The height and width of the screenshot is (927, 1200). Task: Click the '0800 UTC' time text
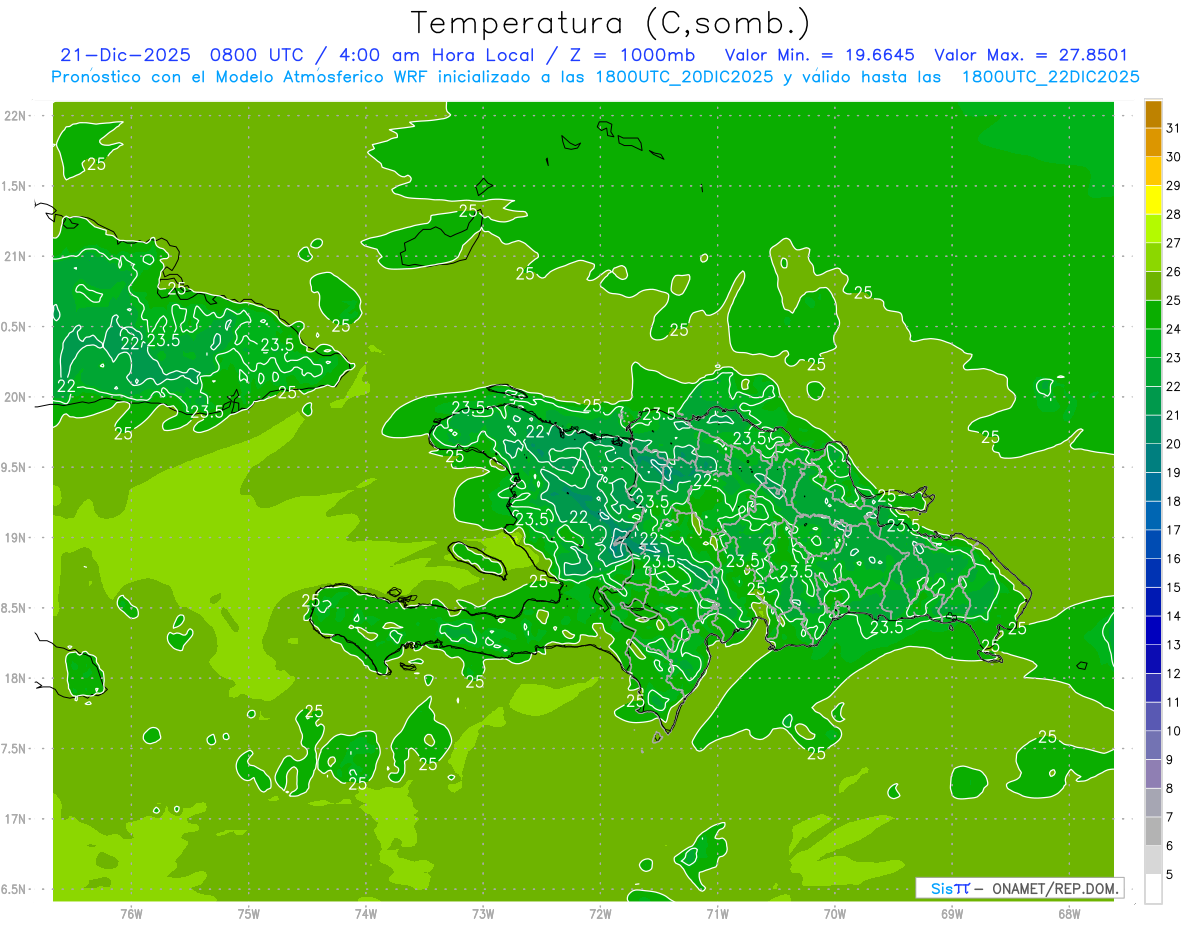click(x=256, y=55)
